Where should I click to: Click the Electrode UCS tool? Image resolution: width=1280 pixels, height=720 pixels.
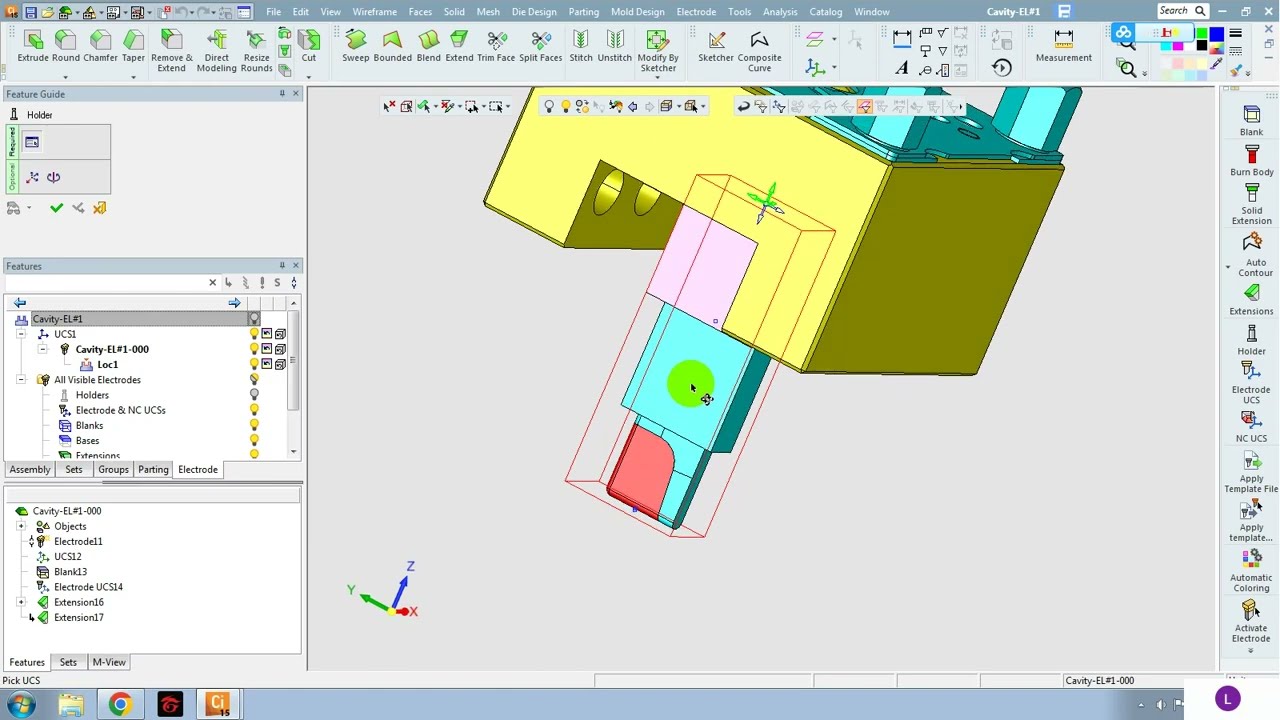(1251, 384)
